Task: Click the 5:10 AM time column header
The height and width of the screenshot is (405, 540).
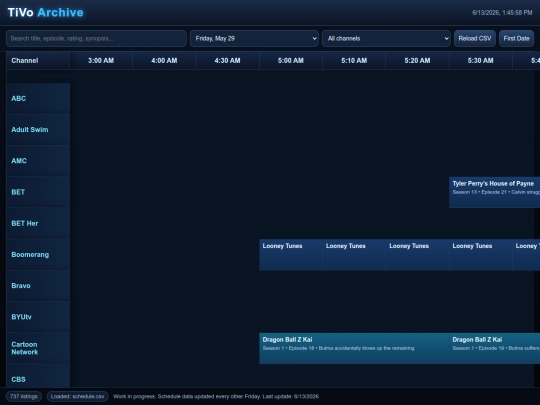Action: pos(354,61)
